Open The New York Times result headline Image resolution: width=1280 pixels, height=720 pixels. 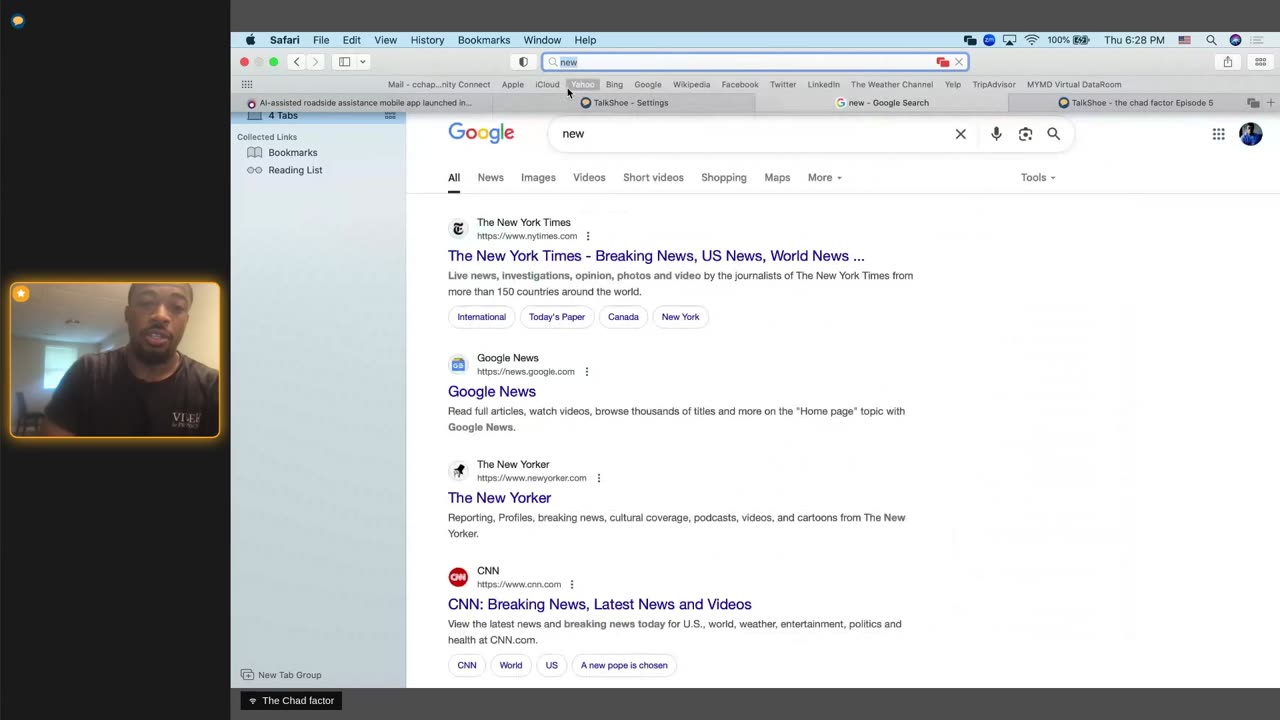click(656, 256)
